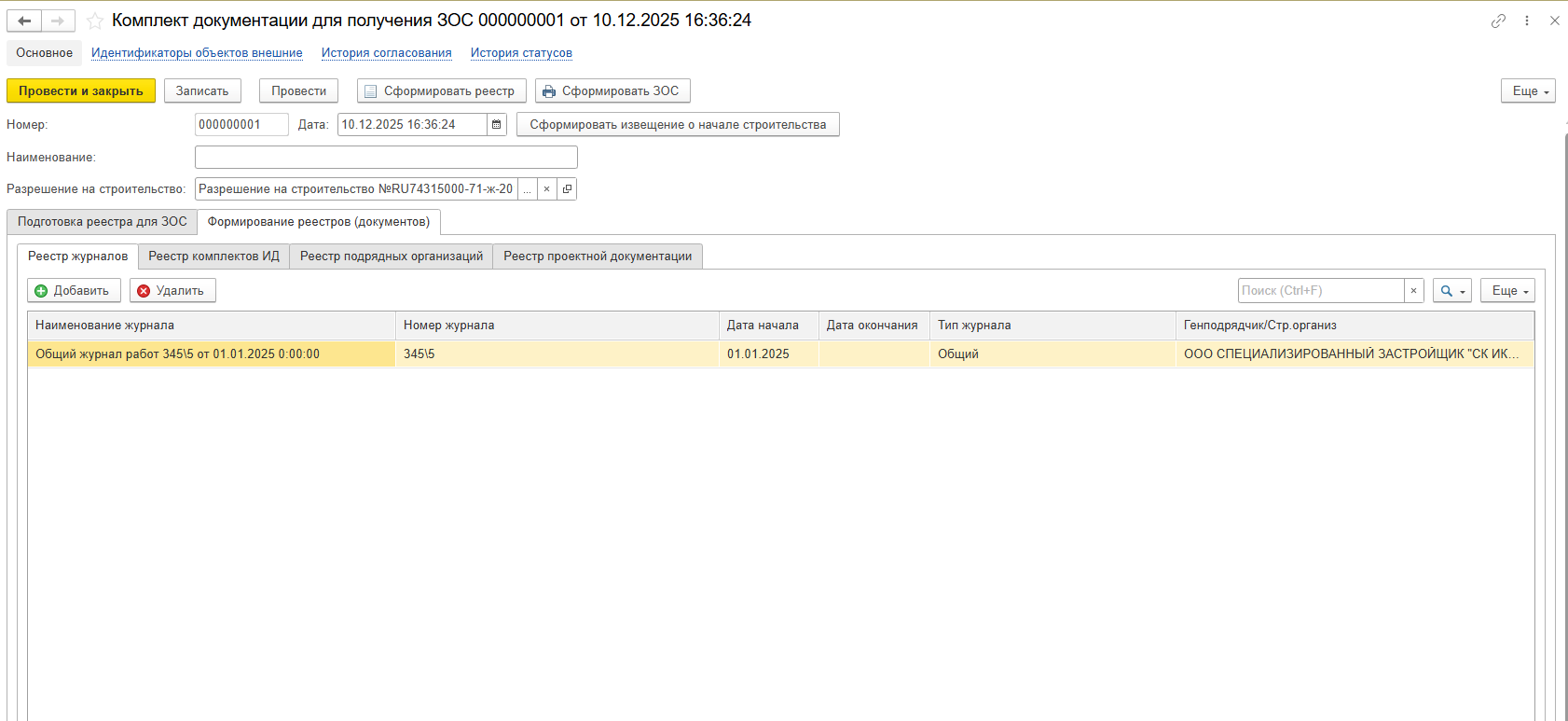
Task: Expand the search magnifier dropdown
Action: tap(1451, 291)
